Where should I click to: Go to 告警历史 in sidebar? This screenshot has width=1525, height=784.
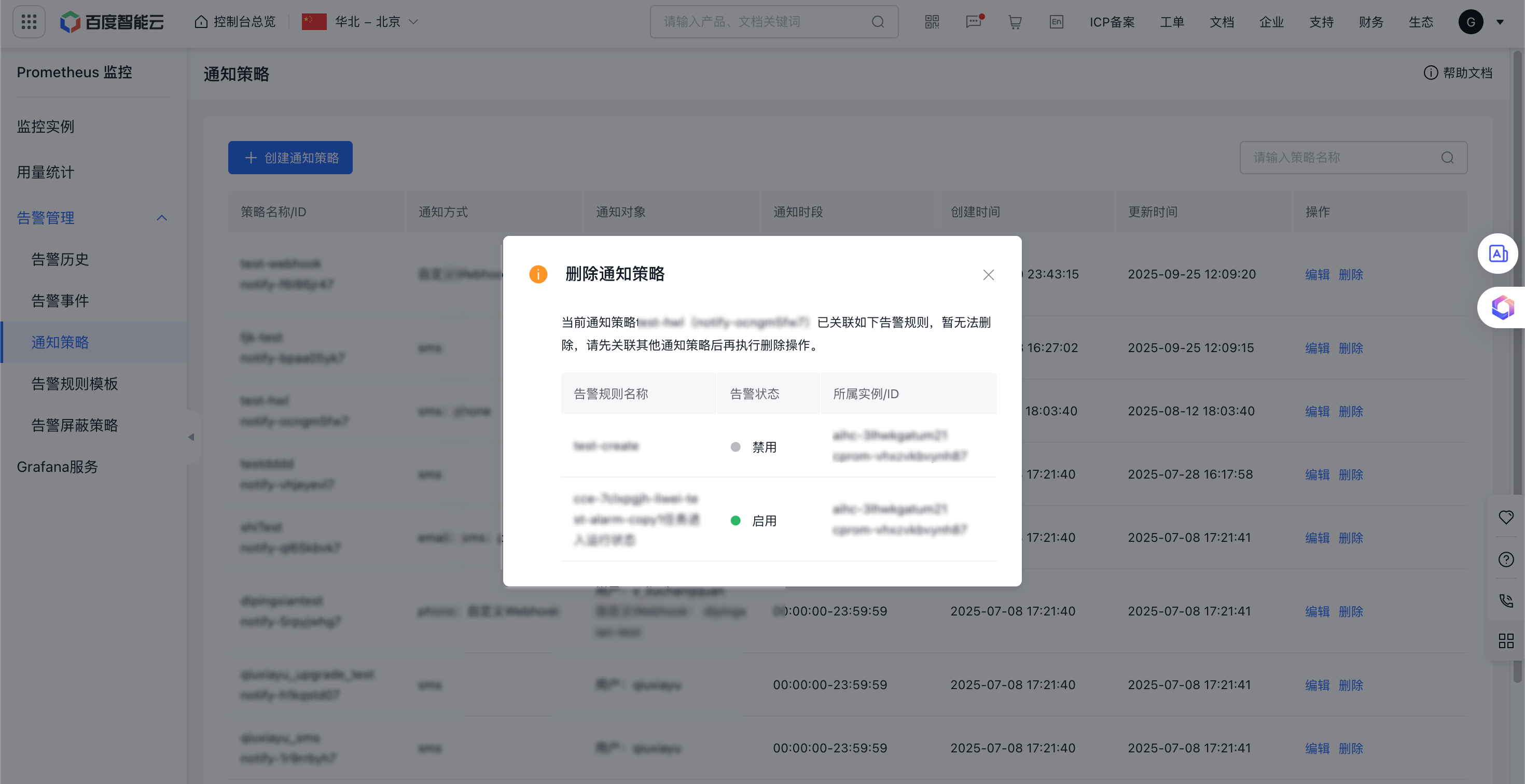click(60, 259)
